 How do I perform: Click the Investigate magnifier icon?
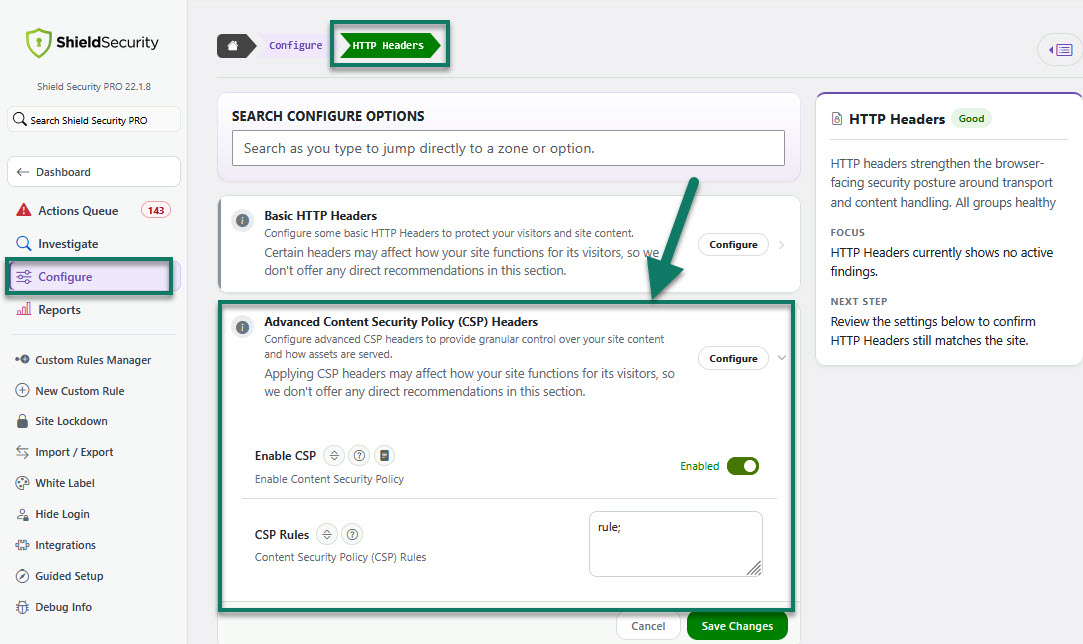23,243
